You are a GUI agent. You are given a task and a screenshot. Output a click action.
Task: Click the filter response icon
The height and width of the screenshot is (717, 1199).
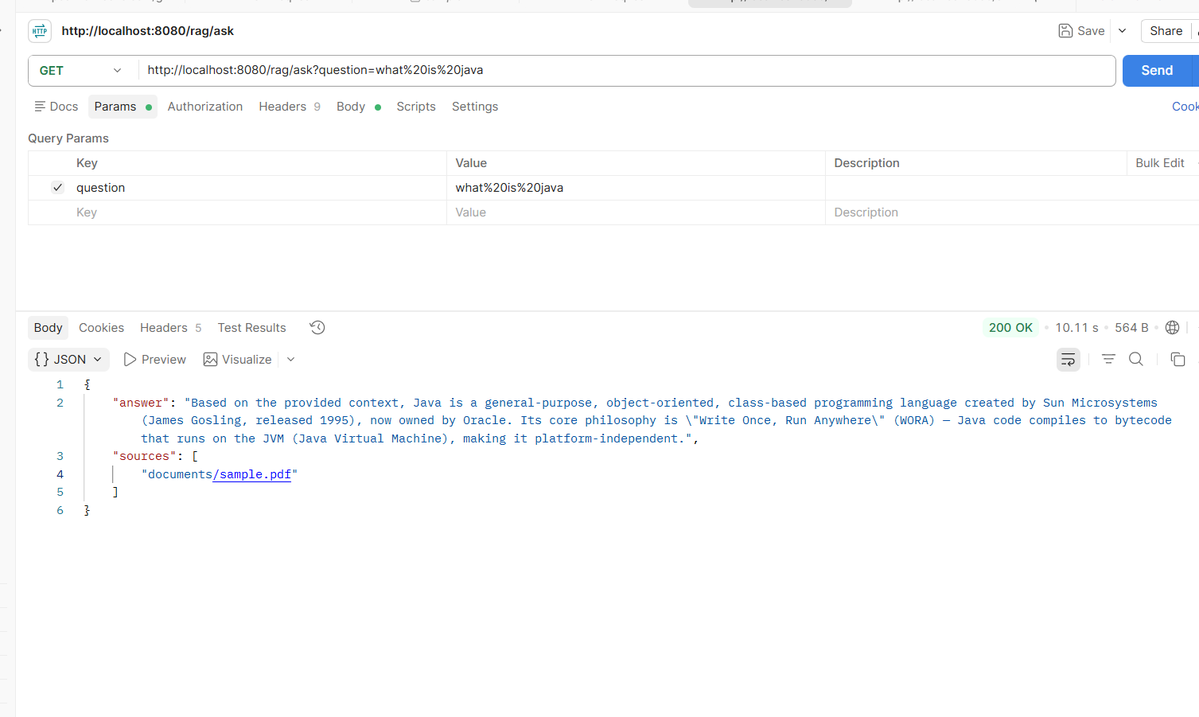pyautogui.click(x=1108, y=359)
